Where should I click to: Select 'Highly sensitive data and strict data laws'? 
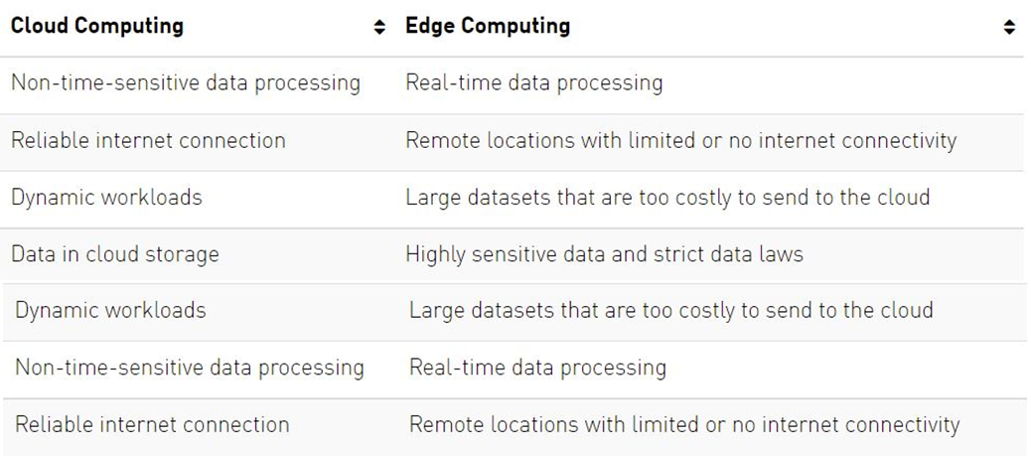tap(604, 254)
